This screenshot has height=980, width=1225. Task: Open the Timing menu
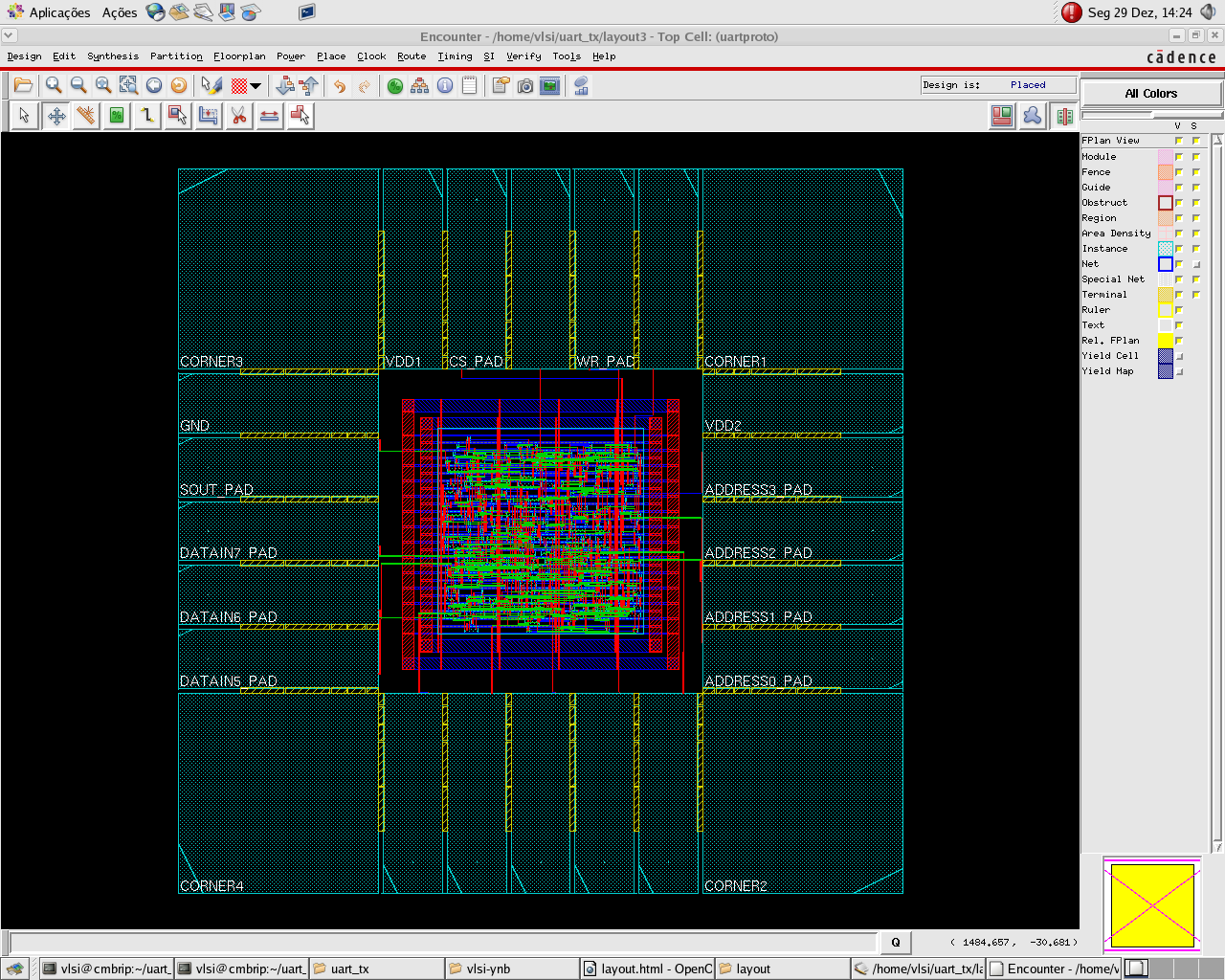coord(455,56)
